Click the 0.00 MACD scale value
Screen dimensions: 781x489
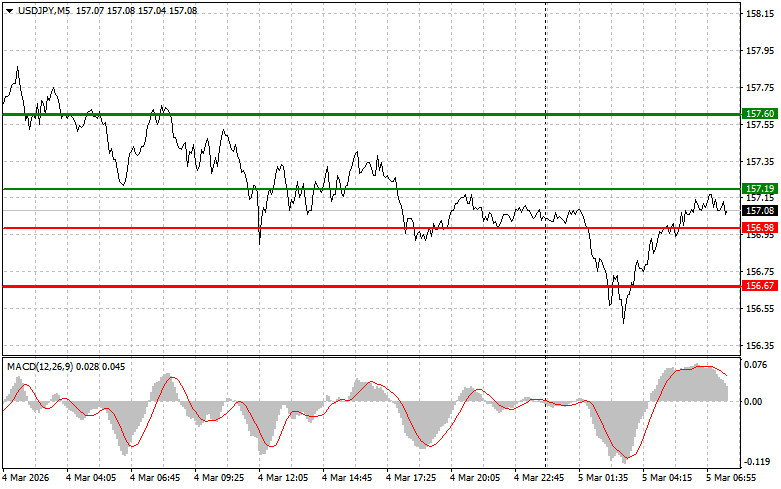coord(754,402)
